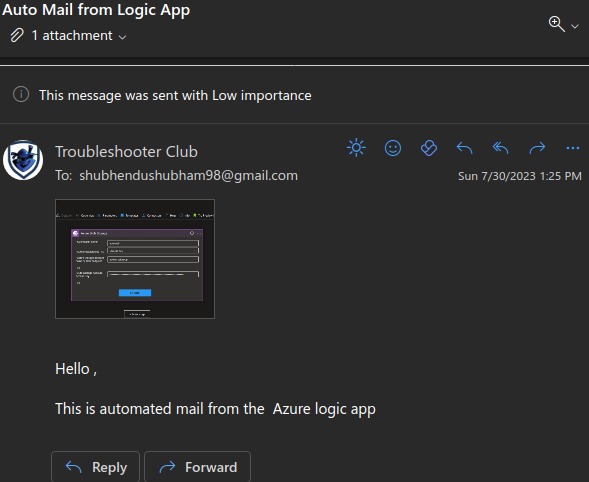This screenshot has height=482, width=589.
Task: Click the low importance info icon
Action: pyautogui.click(x=21, y=94)
